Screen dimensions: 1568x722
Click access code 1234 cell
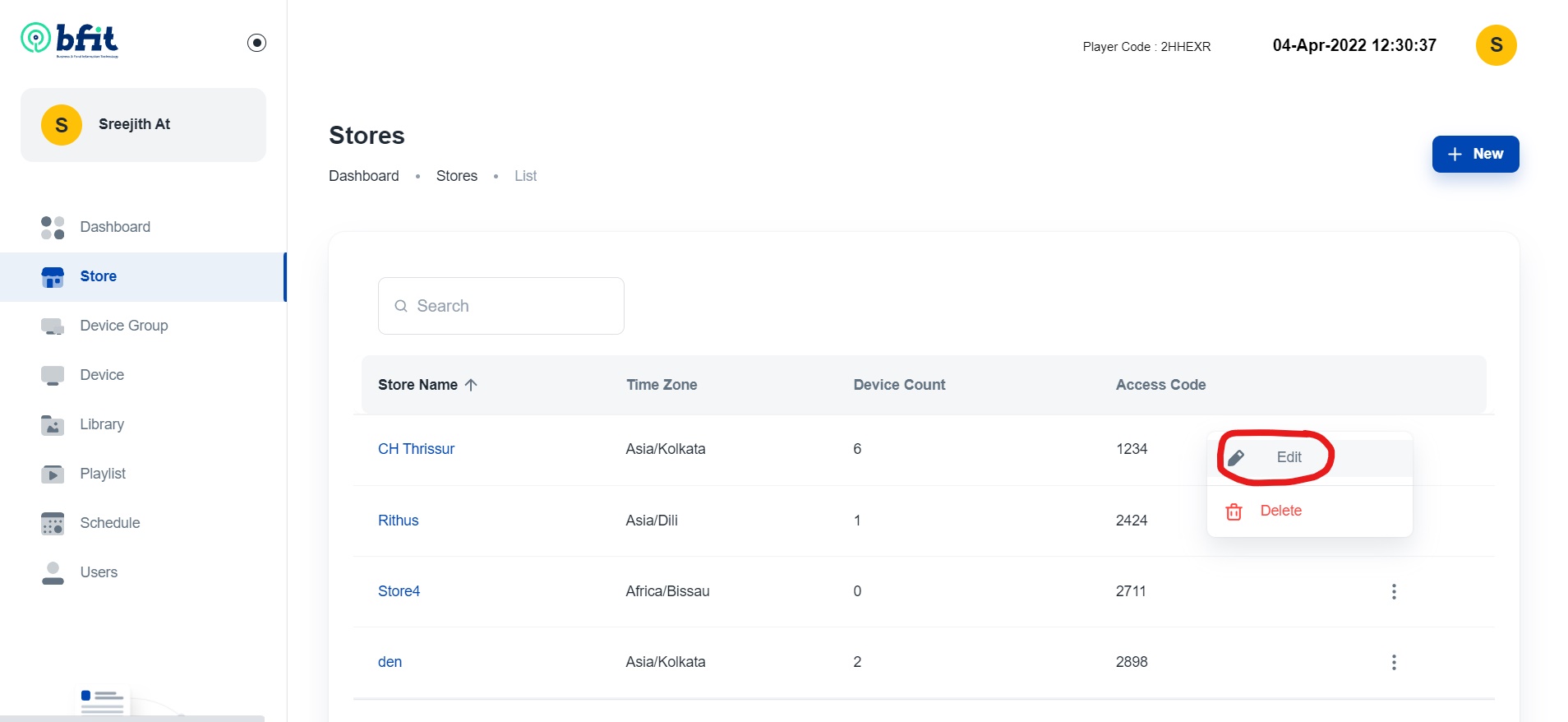pyautogui.click(x=1132, y=449)
